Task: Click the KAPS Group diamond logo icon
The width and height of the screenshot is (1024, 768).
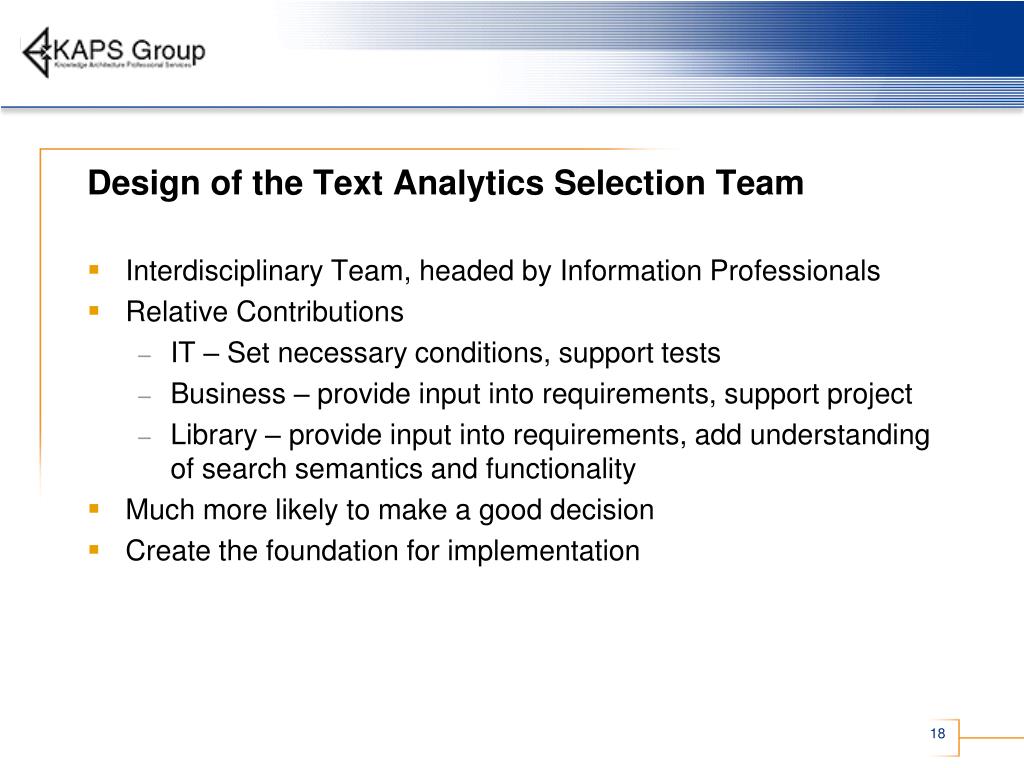Action: [x=37, y=52]
